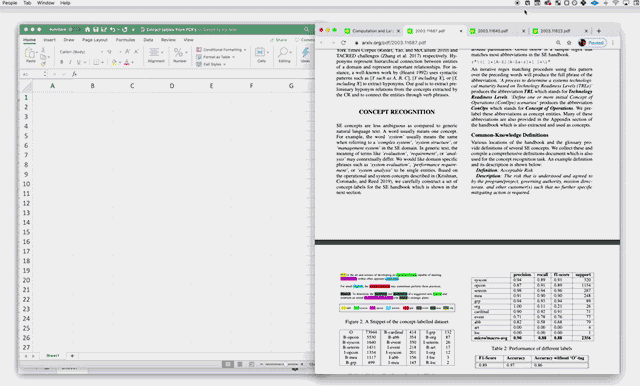Open the Page Layout ribbon tab

click(x=95, y=40)
